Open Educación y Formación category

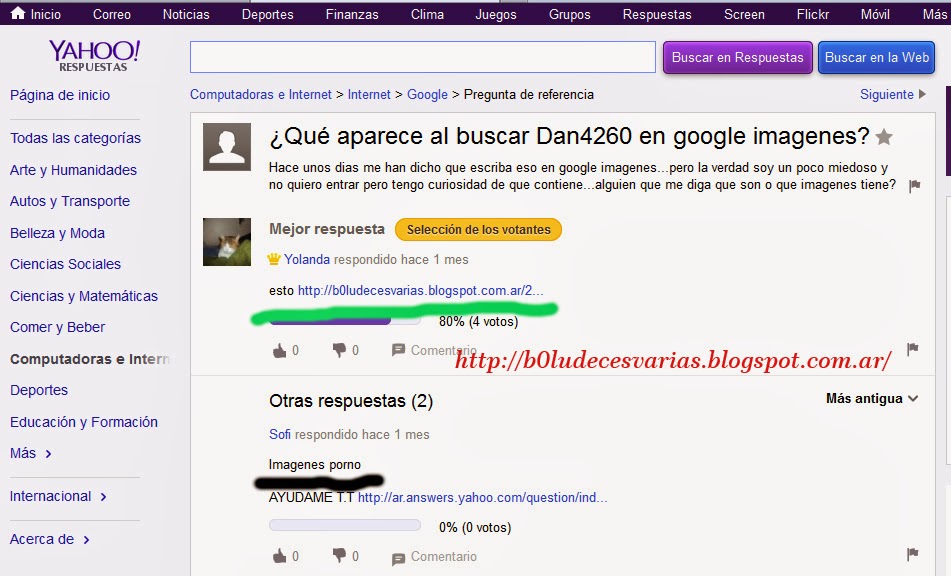click(84, 422)
